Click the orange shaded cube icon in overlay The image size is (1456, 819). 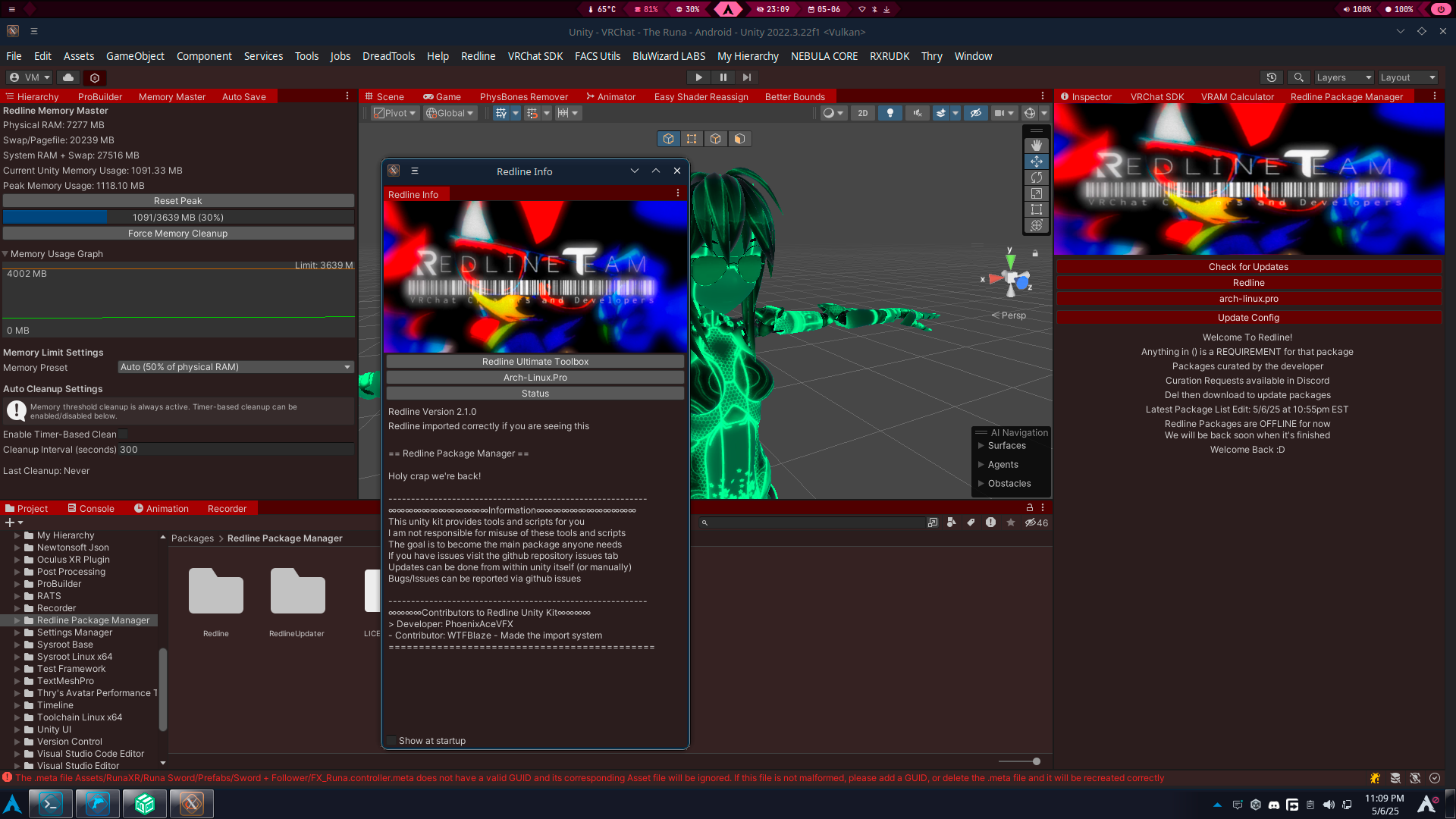pos(739,139)
